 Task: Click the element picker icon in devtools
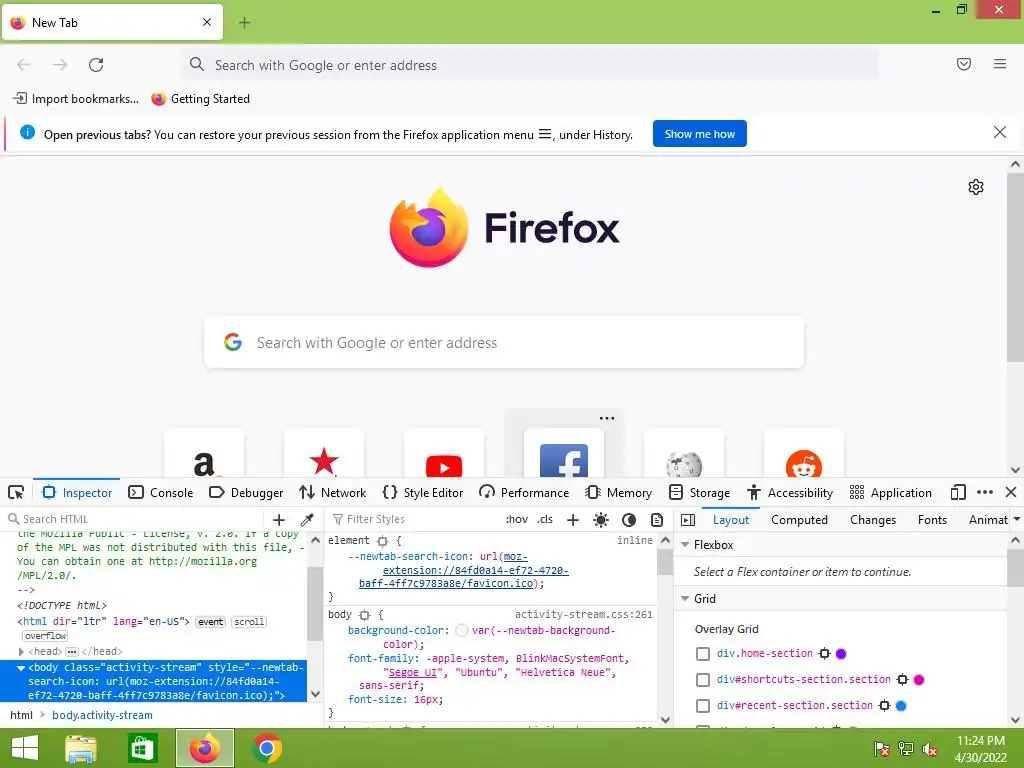16,492
